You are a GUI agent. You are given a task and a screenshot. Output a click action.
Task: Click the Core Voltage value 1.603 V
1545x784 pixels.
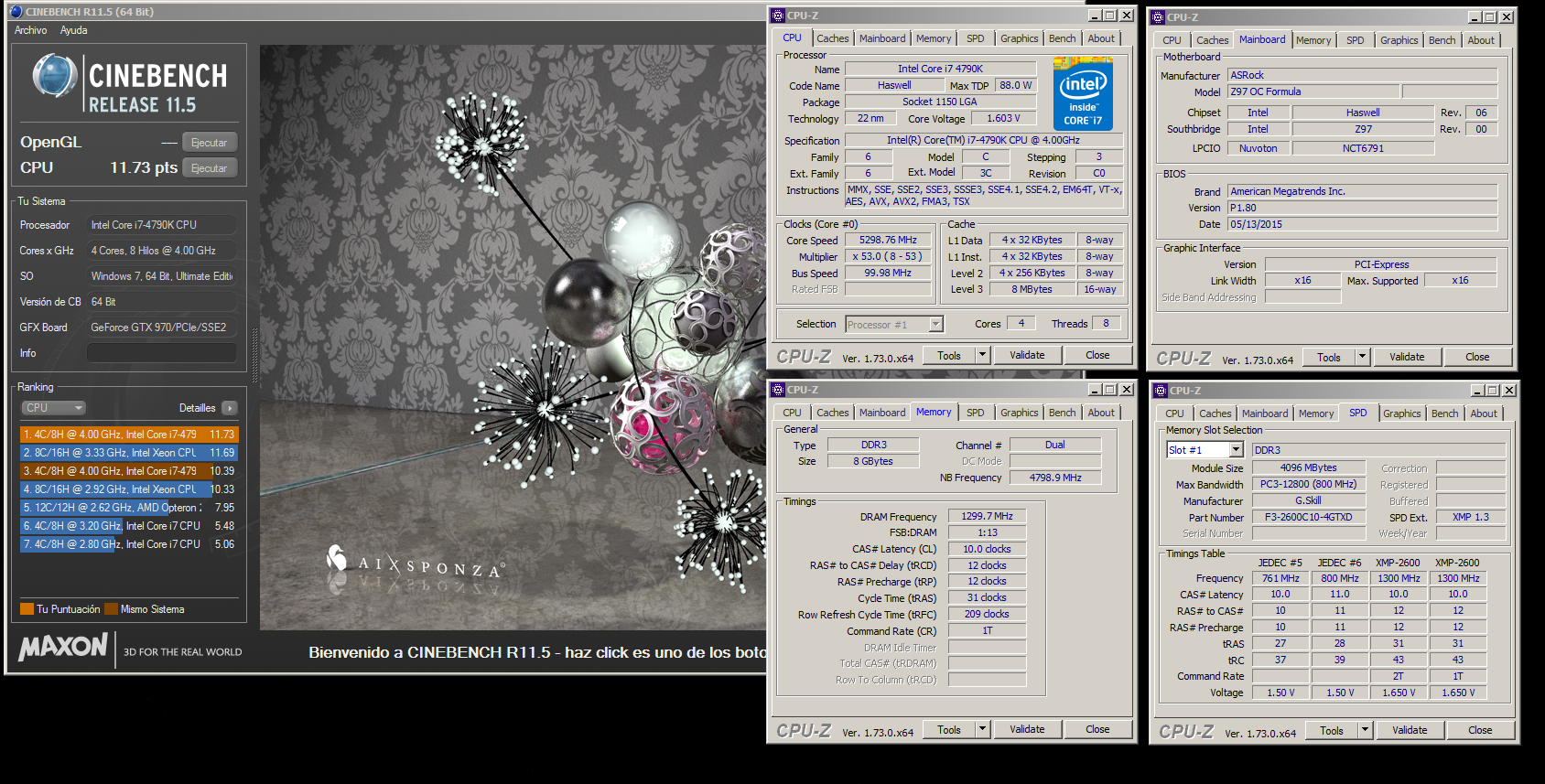click(x=1003, y=119)
